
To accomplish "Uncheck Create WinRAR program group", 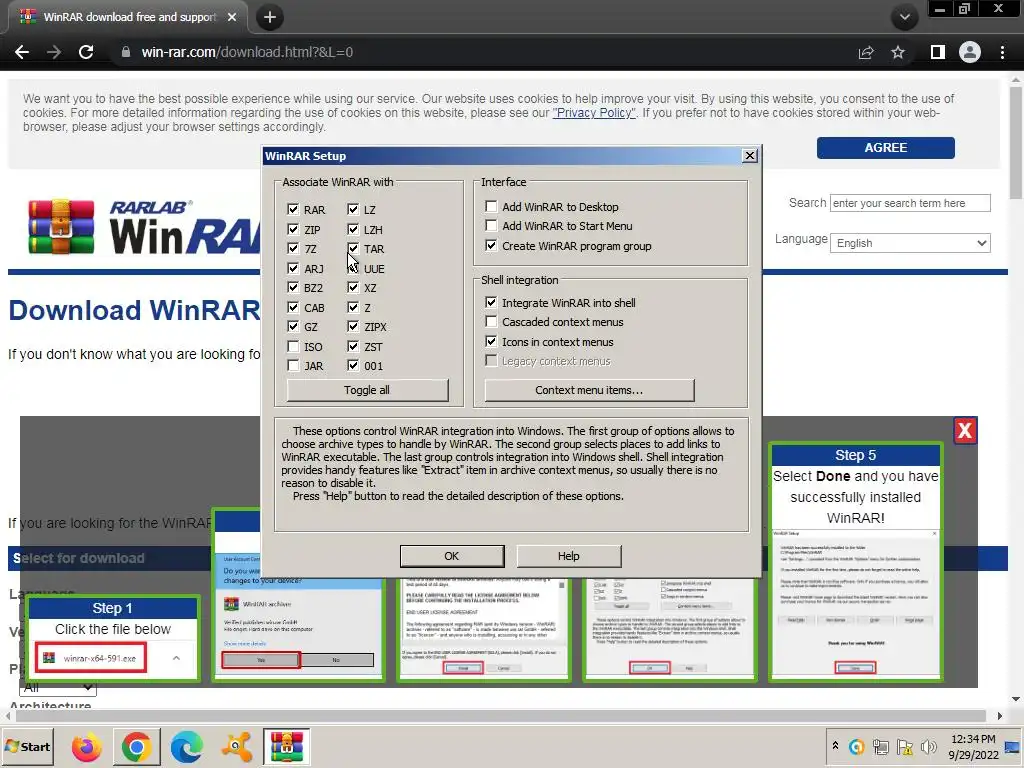I will [491, 246].
